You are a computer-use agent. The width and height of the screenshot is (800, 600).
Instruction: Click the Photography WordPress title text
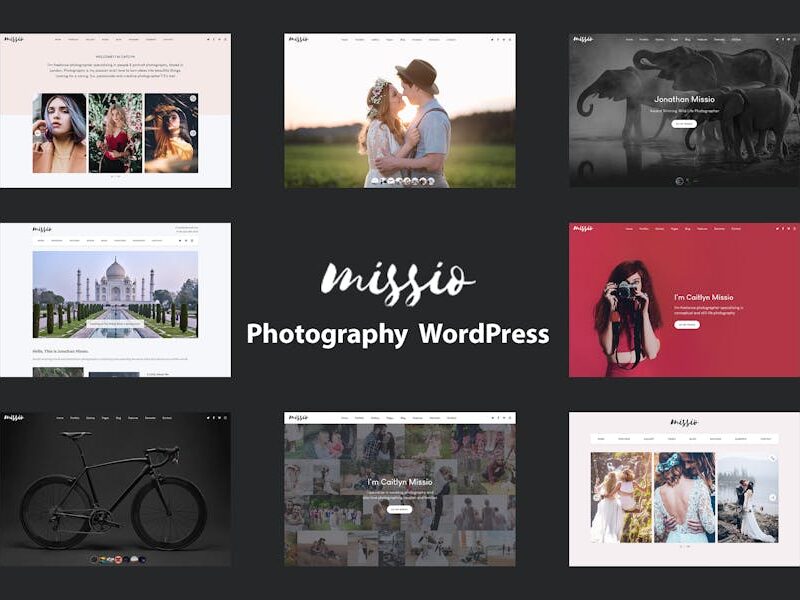[x=398, y=335]
